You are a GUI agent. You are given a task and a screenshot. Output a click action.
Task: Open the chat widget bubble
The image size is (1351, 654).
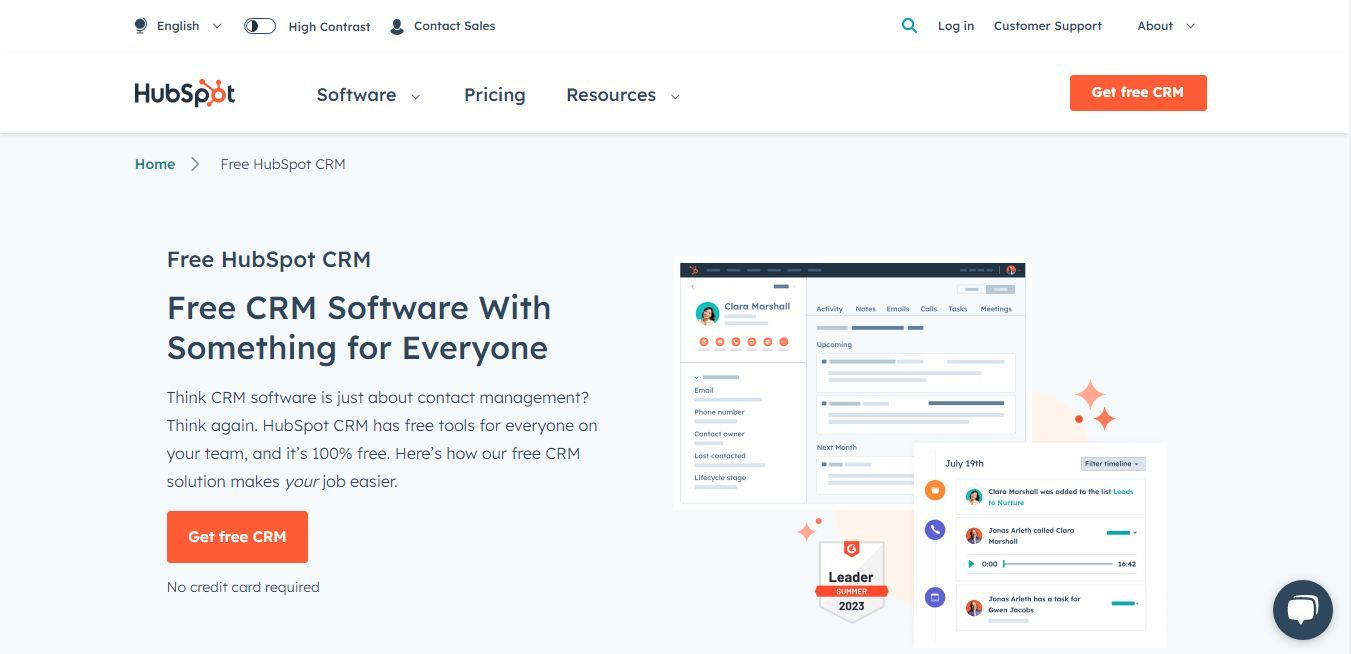coord(1302,609)
